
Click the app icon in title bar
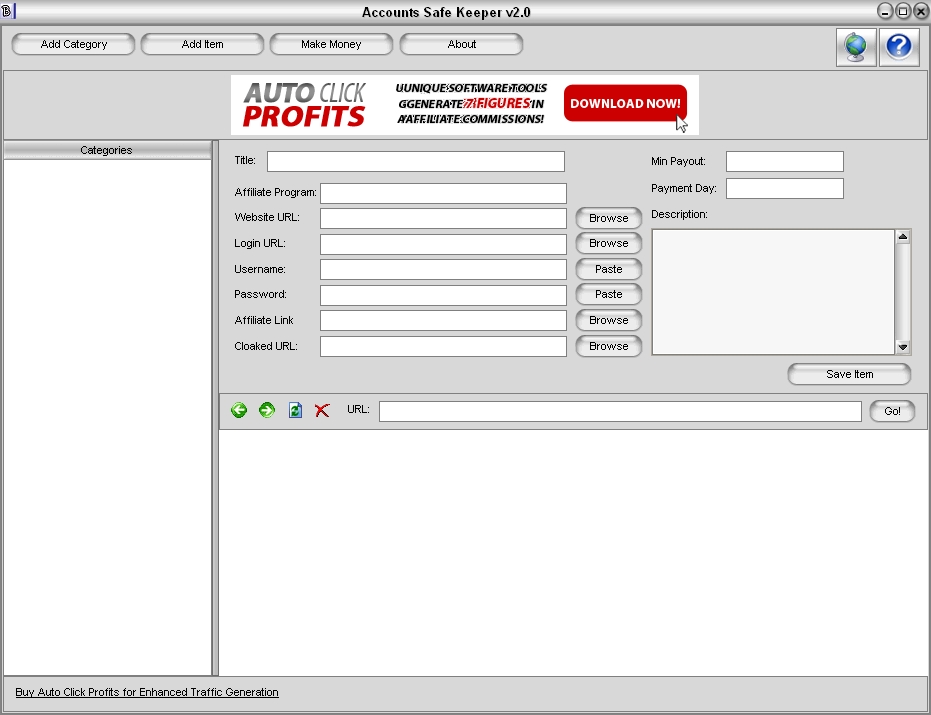(x=7, y=11)
